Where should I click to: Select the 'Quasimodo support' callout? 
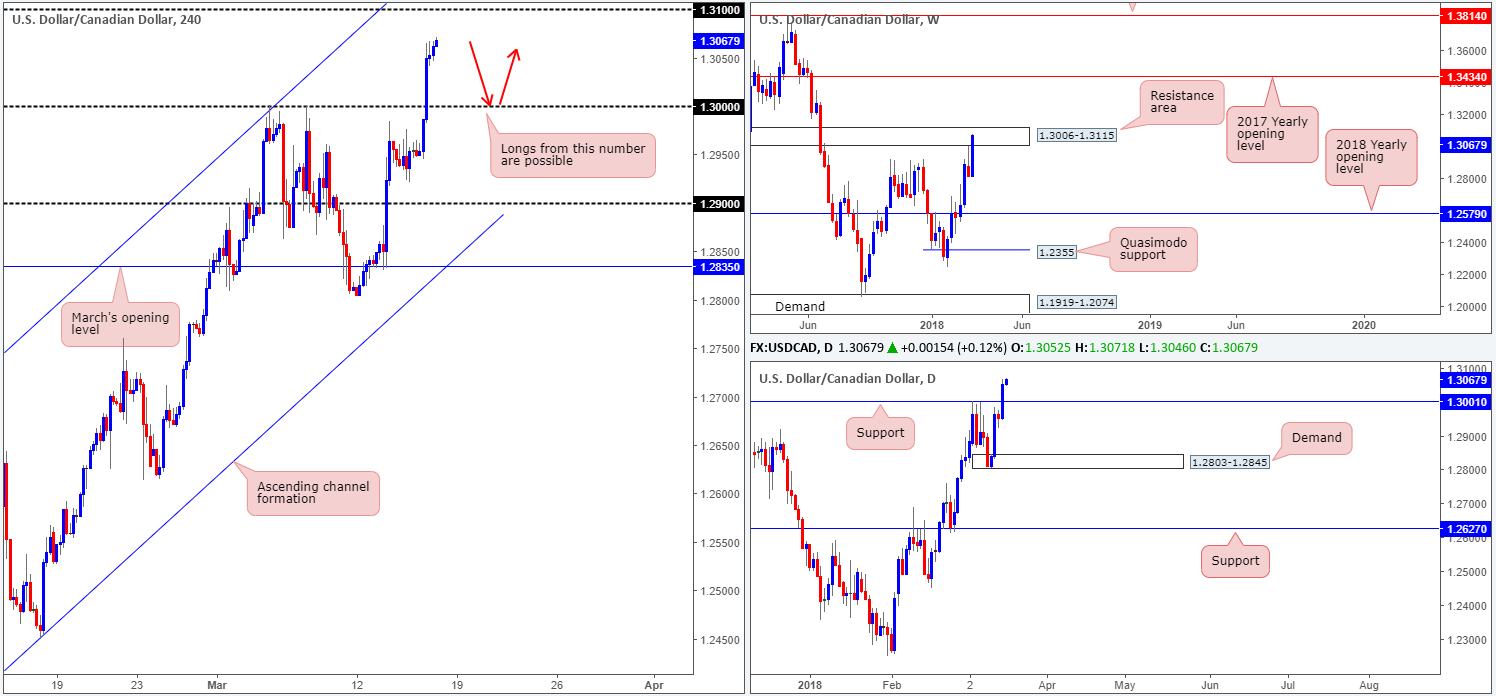pos(1153,250)
